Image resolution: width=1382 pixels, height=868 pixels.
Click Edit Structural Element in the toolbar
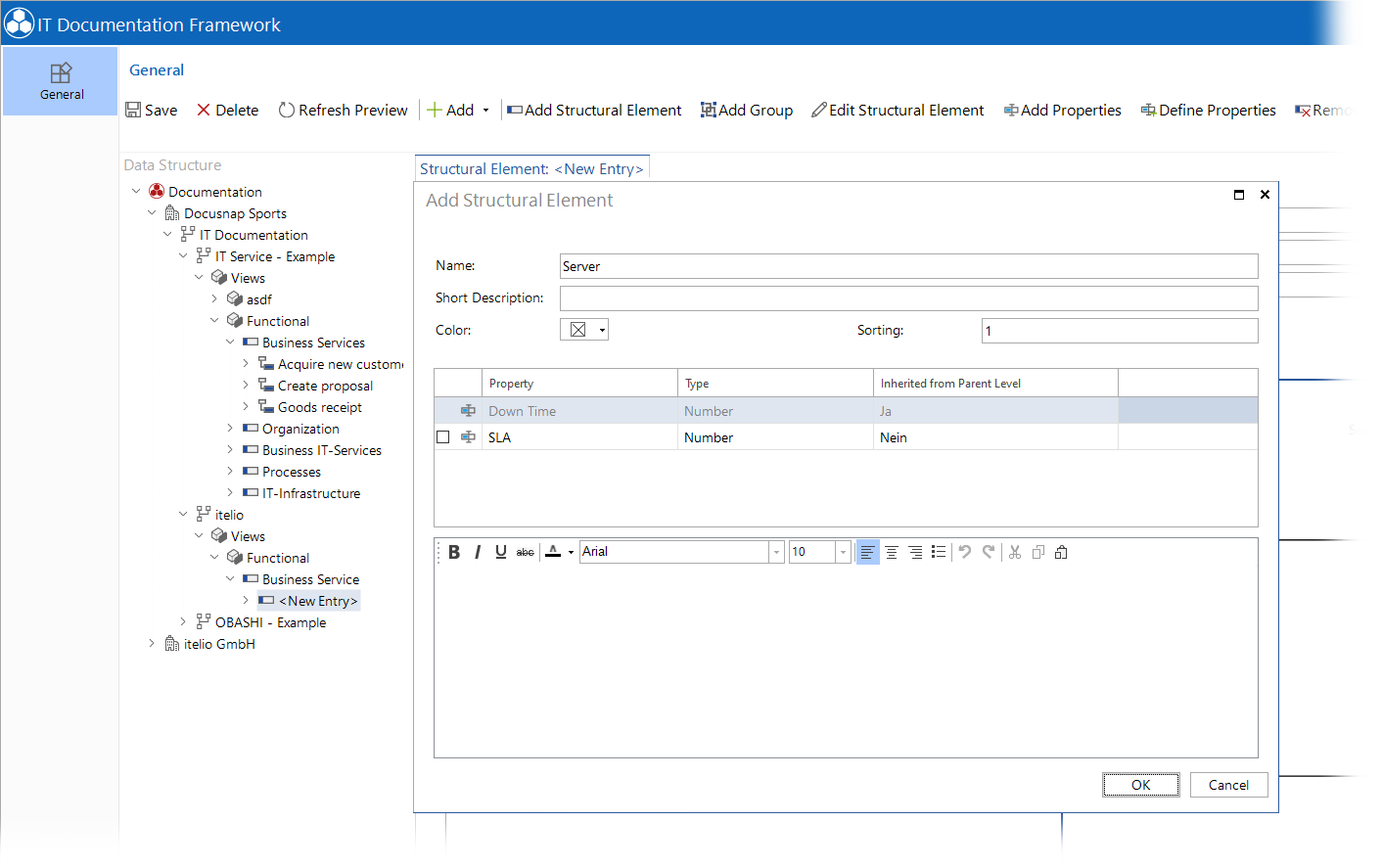[x=897, y=110]
